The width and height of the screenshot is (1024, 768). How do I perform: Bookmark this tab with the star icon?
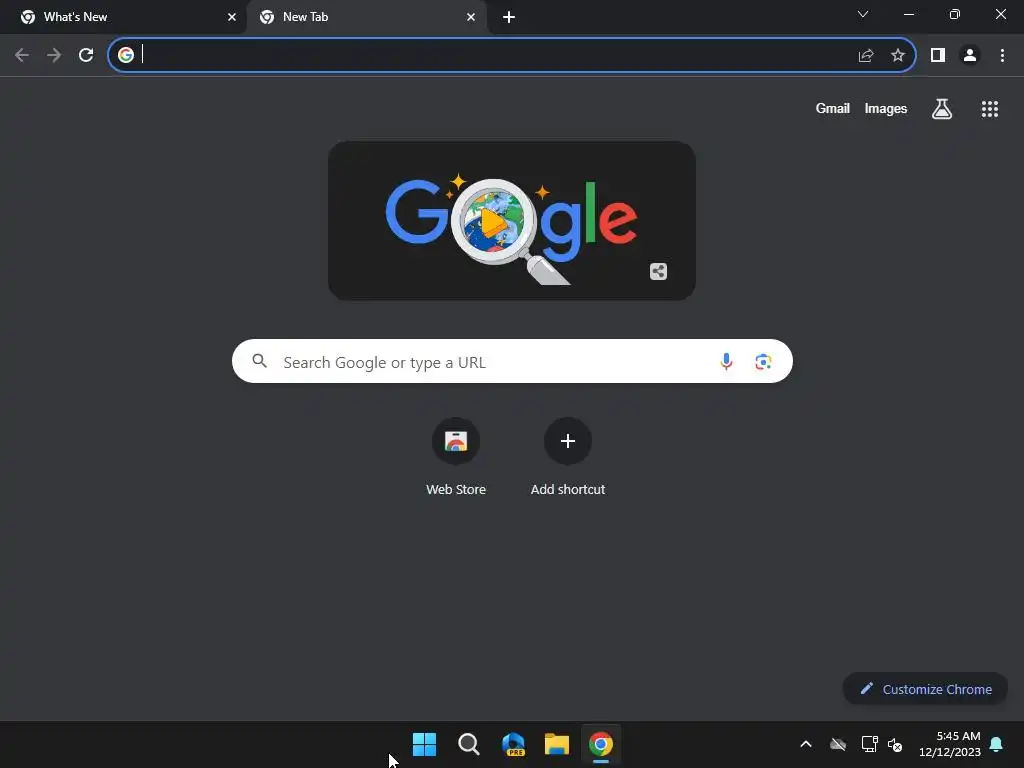click(898, 56)
